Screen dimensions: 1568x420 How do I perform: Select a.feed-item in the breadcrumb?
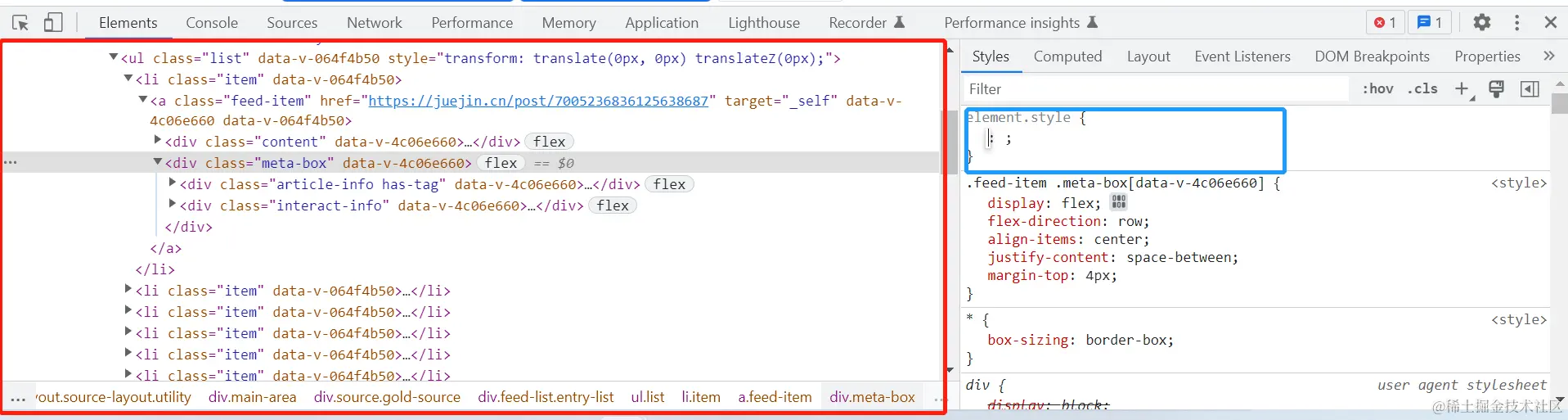coord(775,397)
